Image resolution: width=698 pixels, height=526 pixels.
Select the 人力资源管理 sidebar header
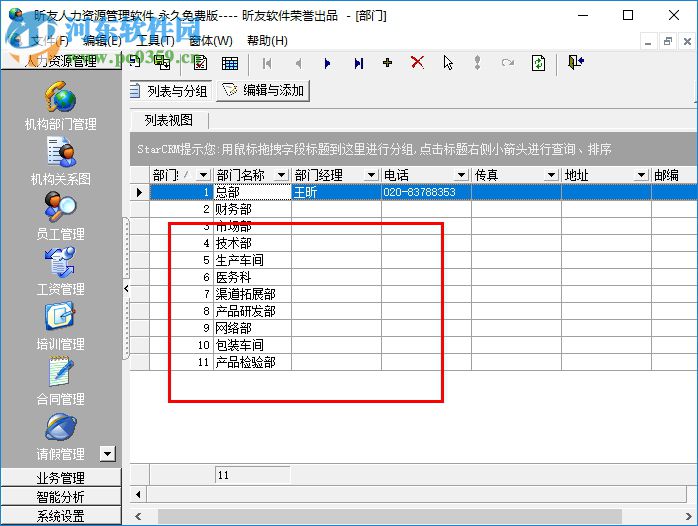[61, 61]
